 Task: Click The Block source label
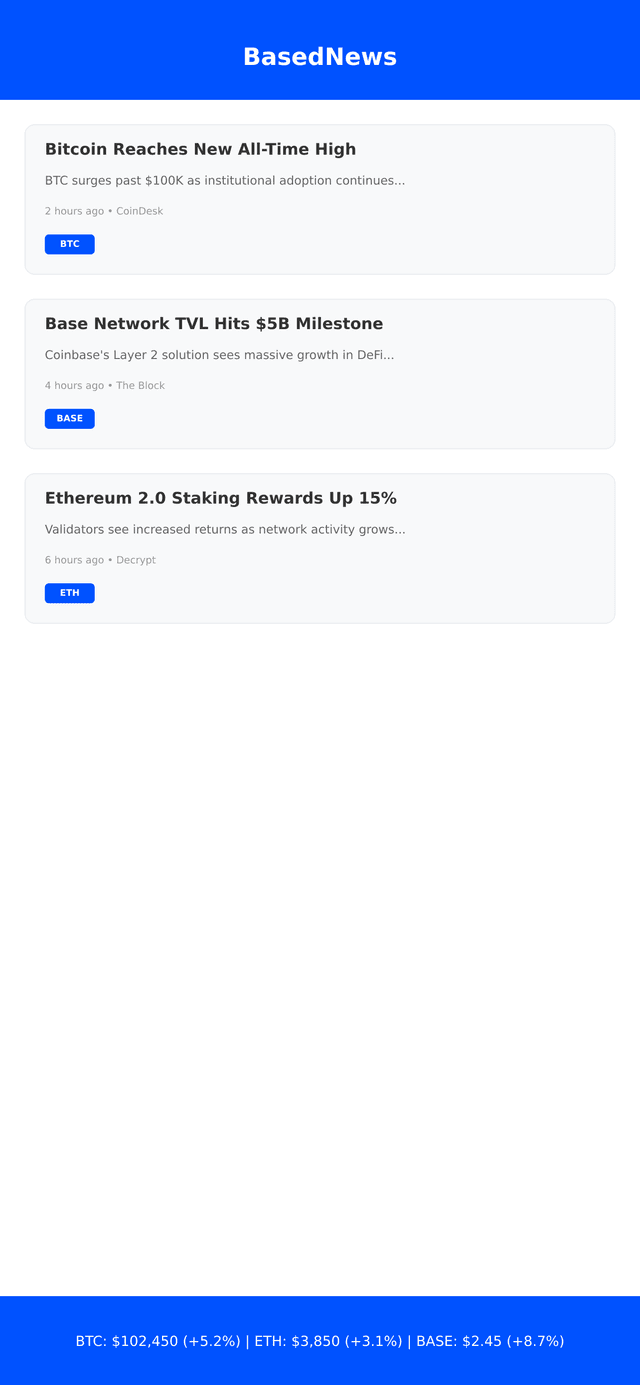coord(140,385)
